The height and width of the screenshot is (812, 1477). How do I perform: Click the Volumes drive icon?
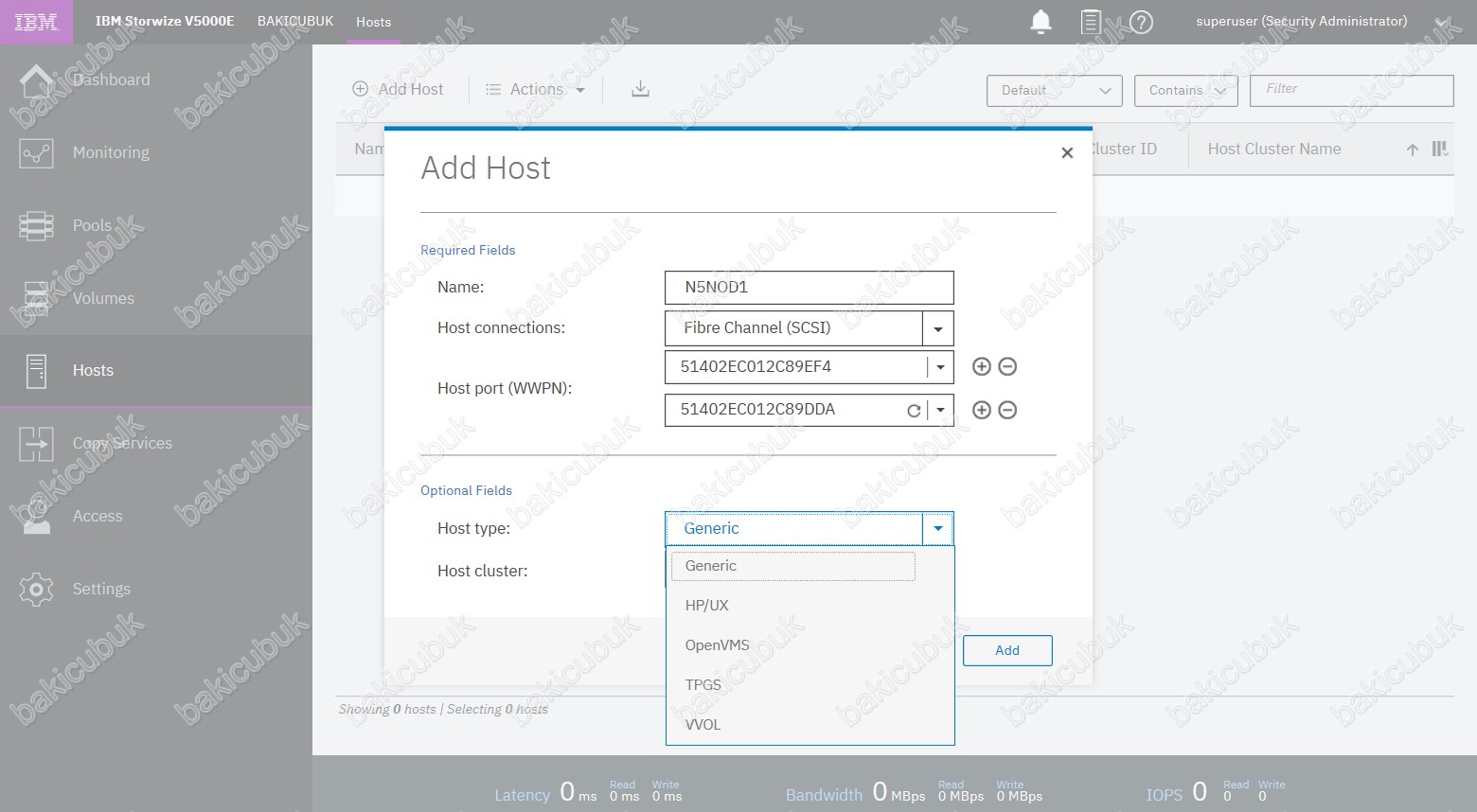tap(36, 298)
